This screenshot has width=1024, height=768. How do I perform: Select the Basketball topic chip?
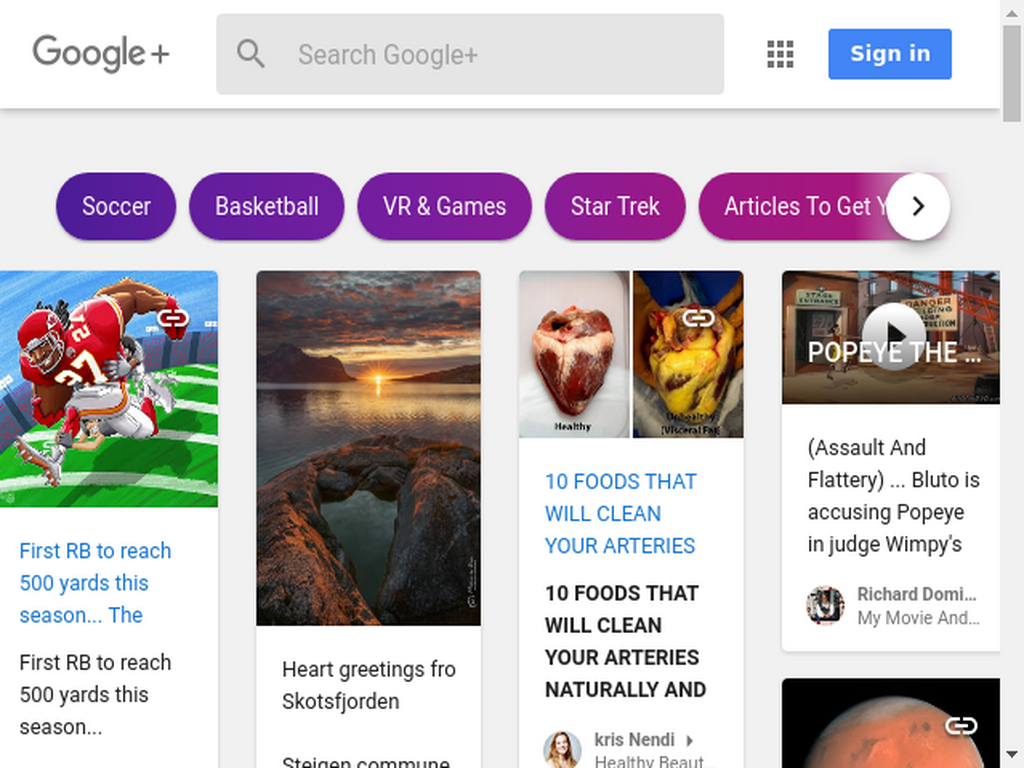click(x=266, y=206)
